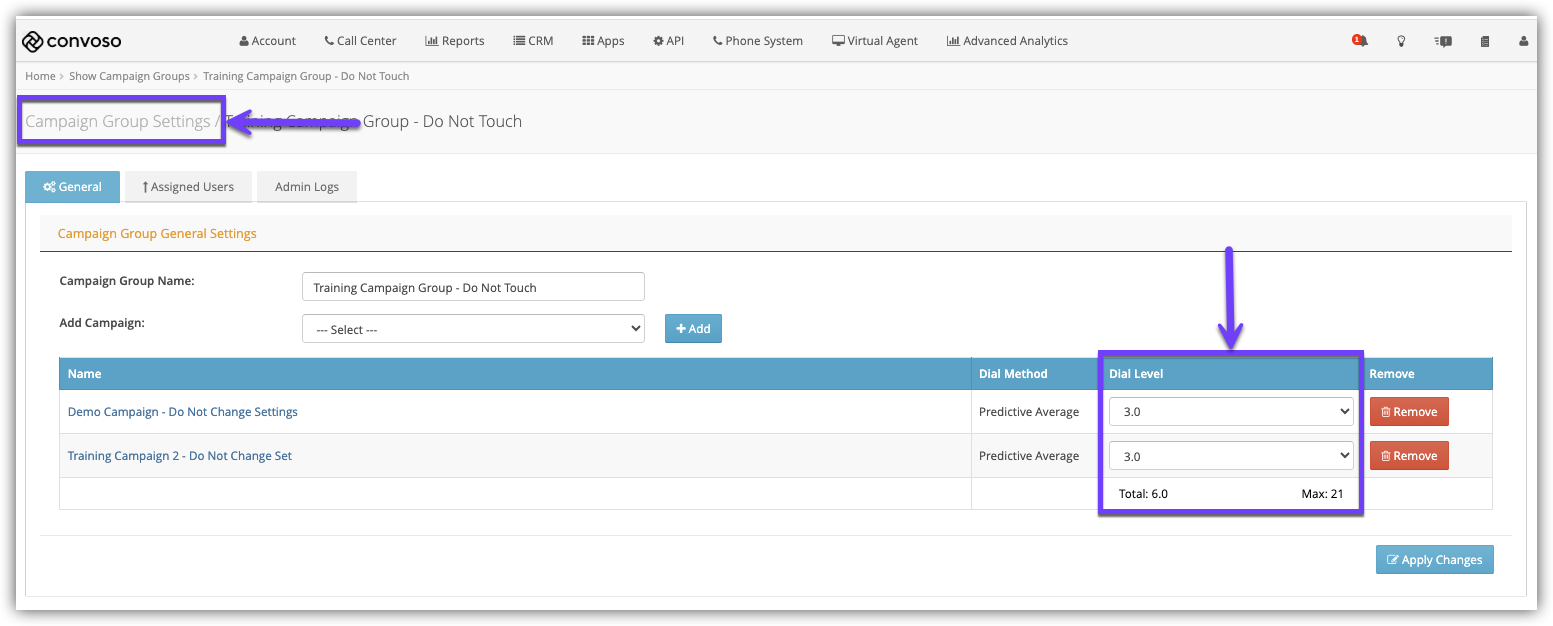Screen dimensions: 1553x626
Task: Expand the Add Campaign select dropdown
Action: click(473, 329)
